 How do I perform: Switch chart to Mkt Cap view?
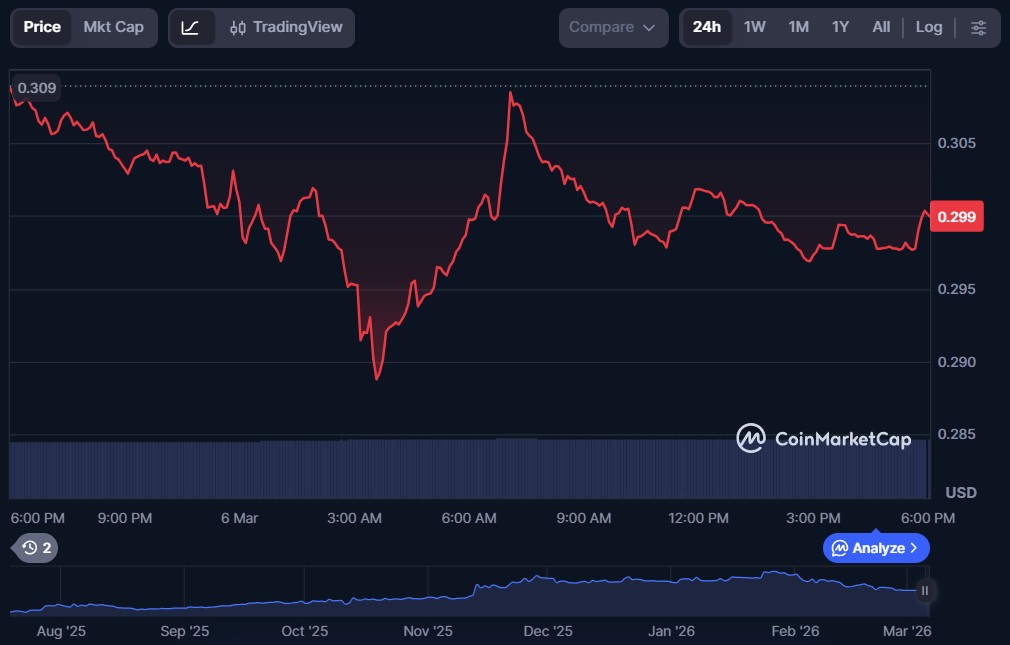[113, 27]
